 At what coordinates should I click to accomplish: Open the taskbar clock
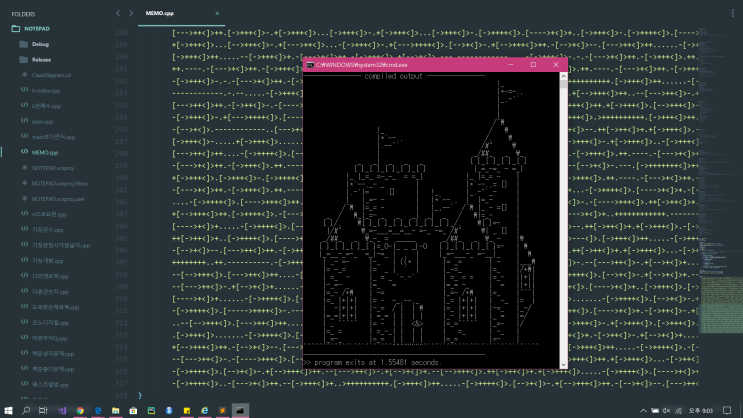pyautogui.click(x=700, y=410)
